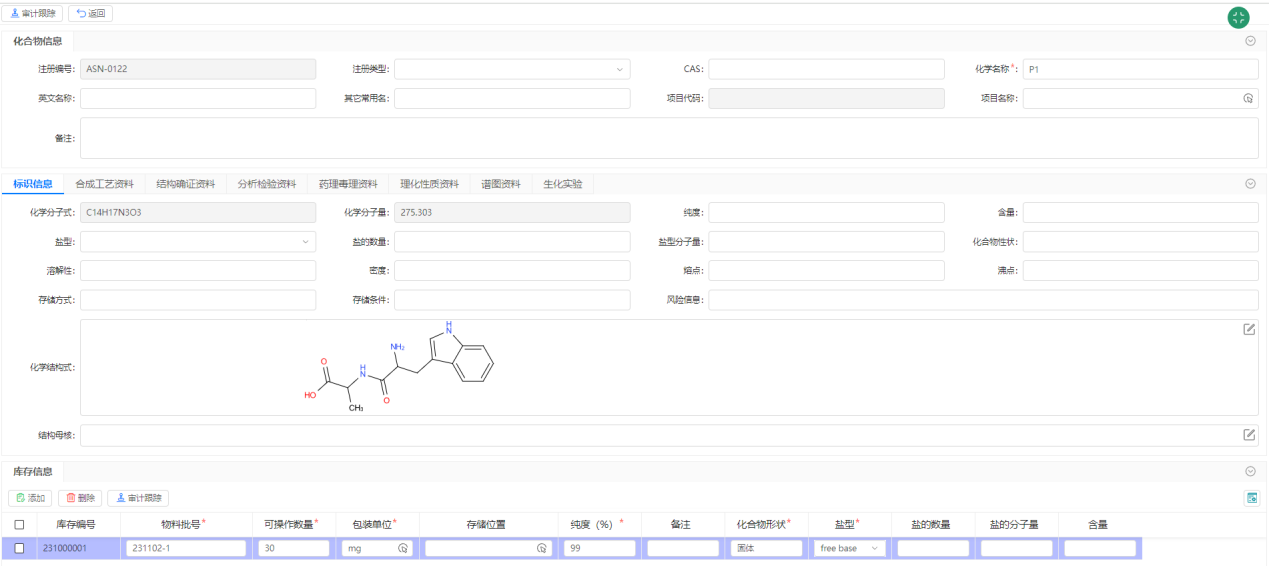This screenshot has height=566, width=1269.
Task: Click the green exit fullscreen icon
Action: click(x=1239, y=17)
